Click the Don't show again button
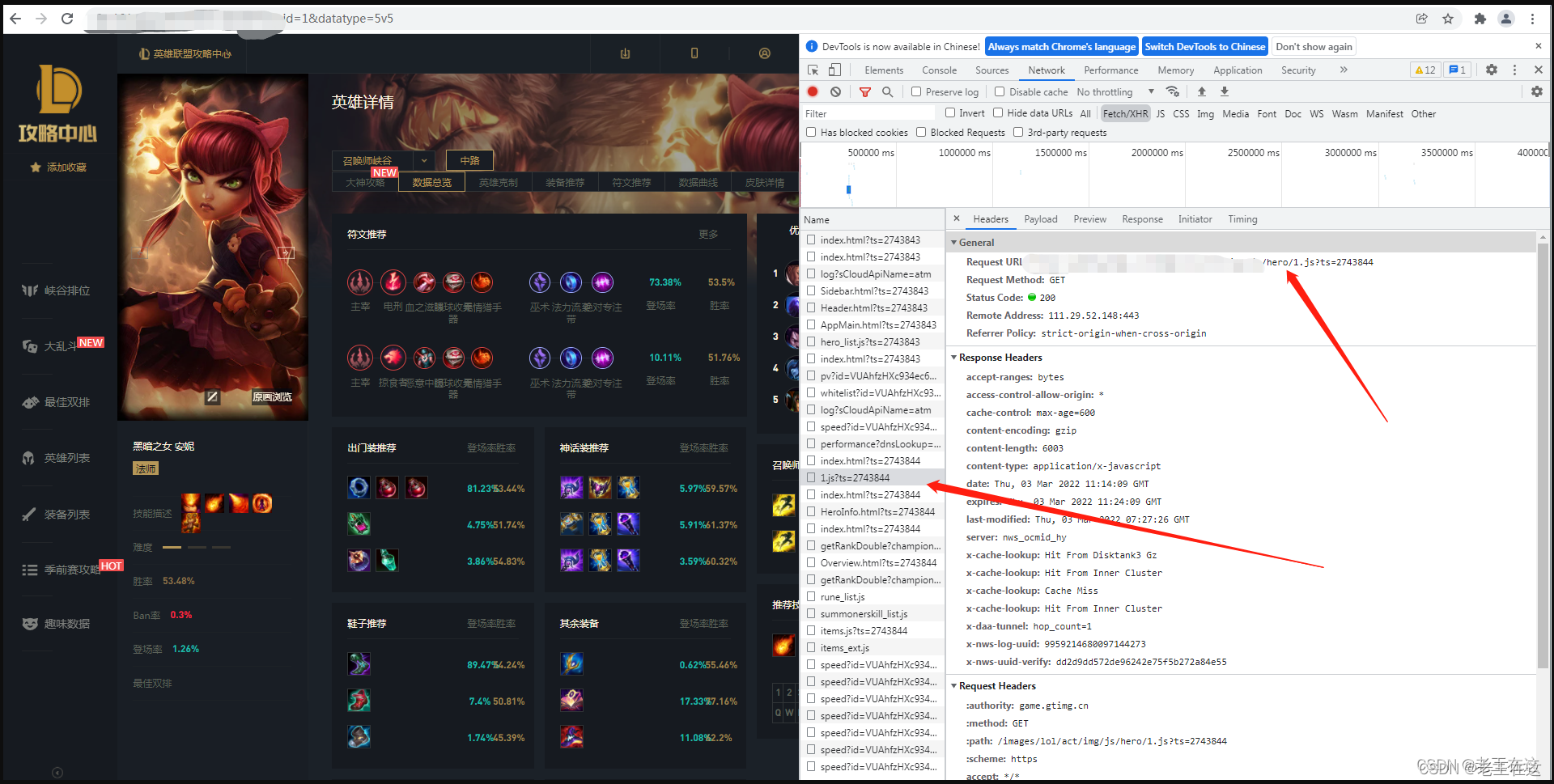The width and height of the screenshot is (1554, 784). click(x=1314, y=47)
